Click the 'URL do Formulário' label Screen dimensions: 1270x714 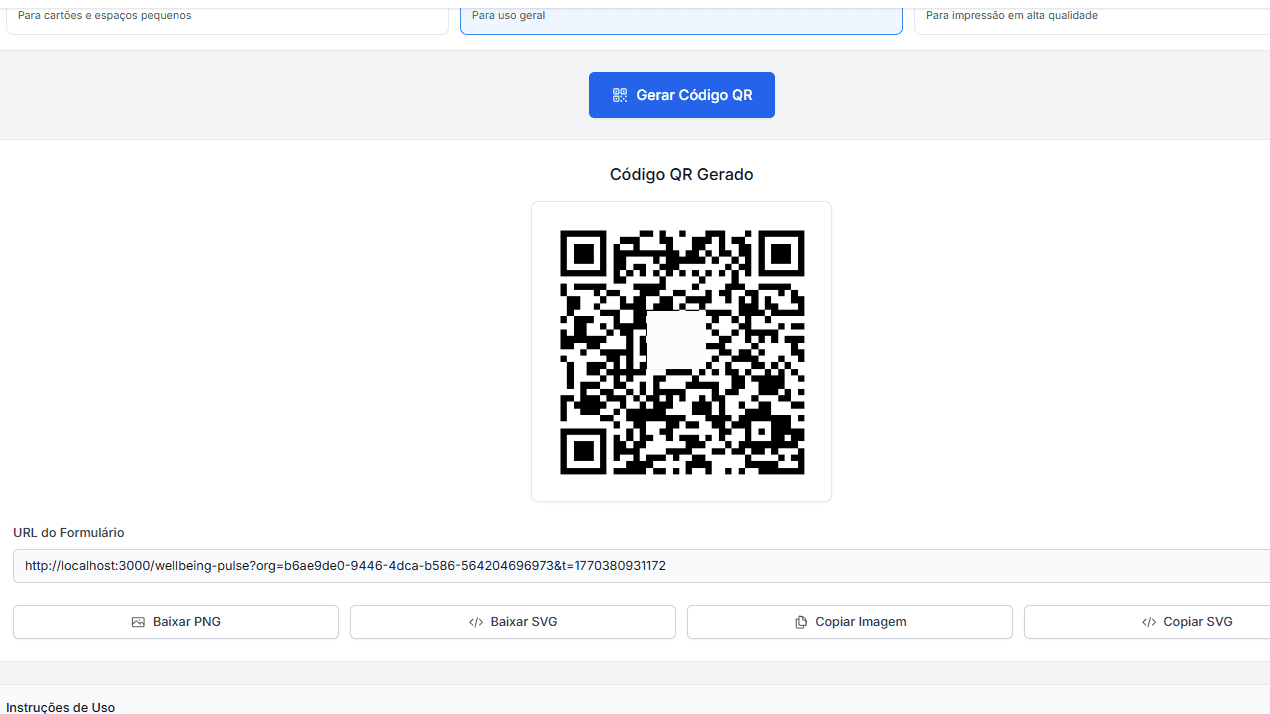[x=68, y=532]
